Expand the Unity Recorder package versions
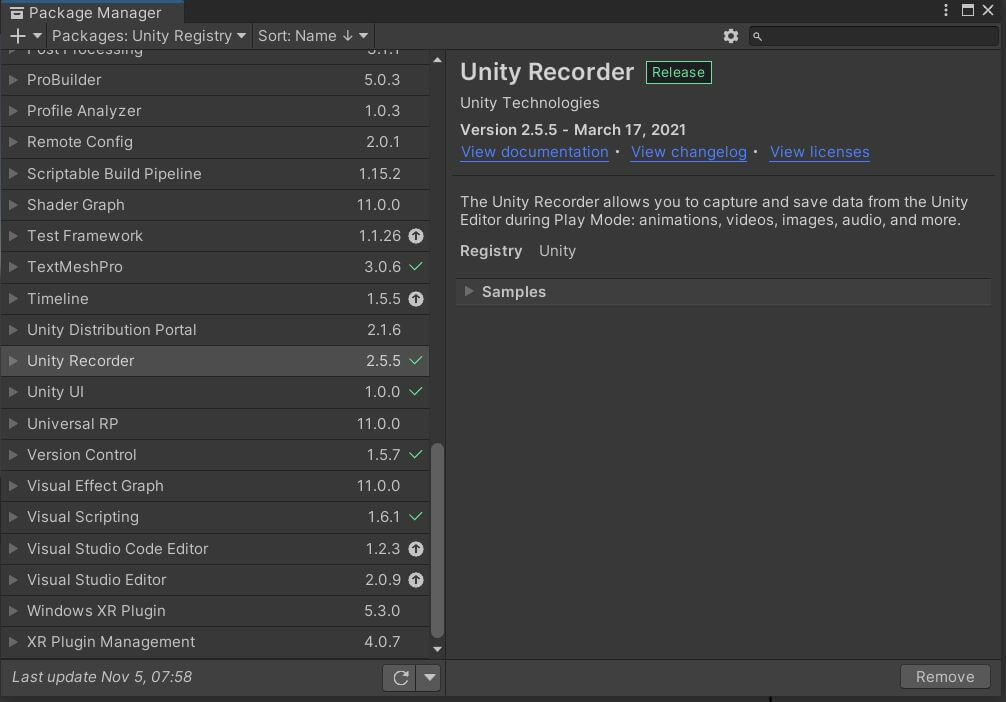Screen dimensions: 1006x702 coord(13,361)
